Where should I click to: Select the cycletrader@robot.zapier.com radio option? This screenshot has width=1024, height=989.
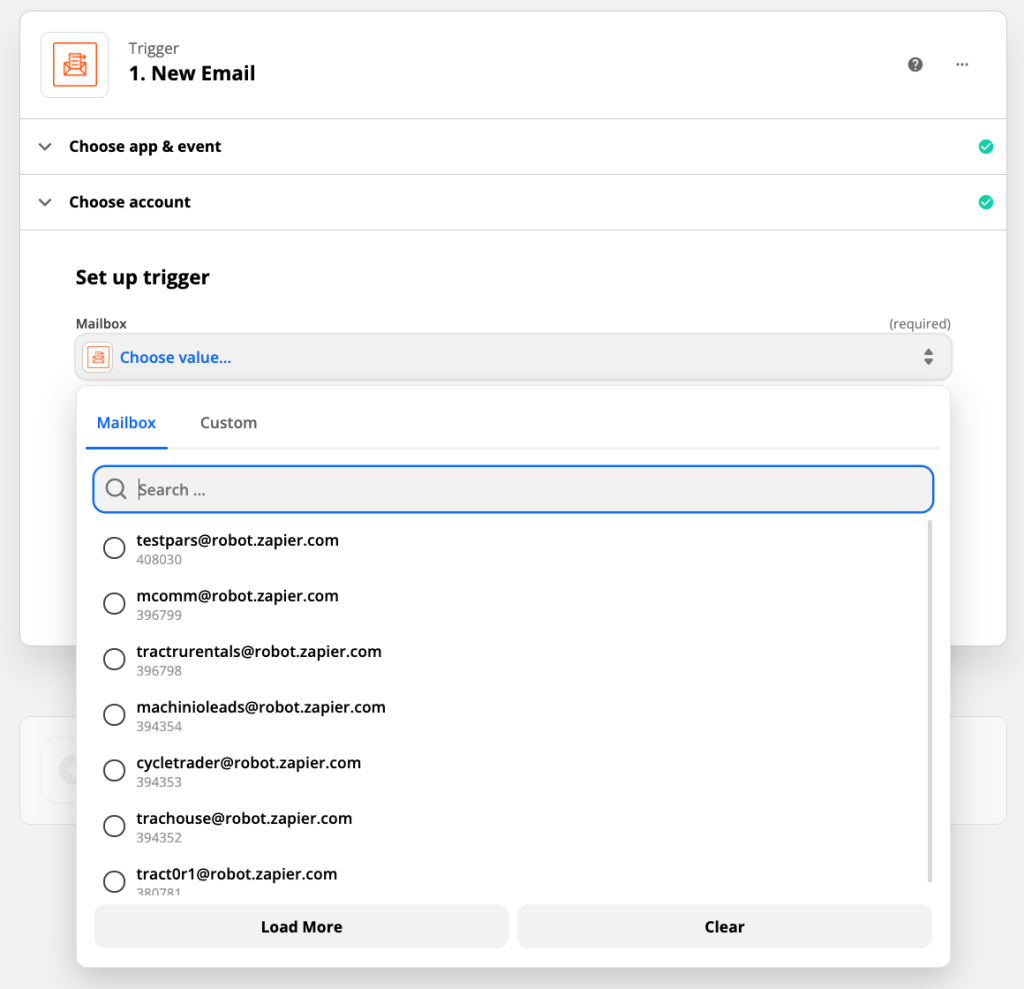click(115, 771)
